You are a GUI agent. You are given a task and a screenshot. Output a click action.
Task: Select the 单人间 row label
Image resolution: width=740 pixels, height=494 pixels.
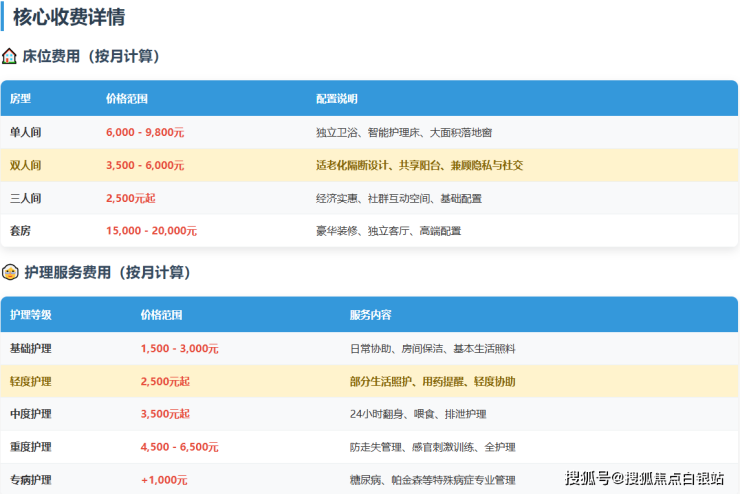(x=26, y=132)
